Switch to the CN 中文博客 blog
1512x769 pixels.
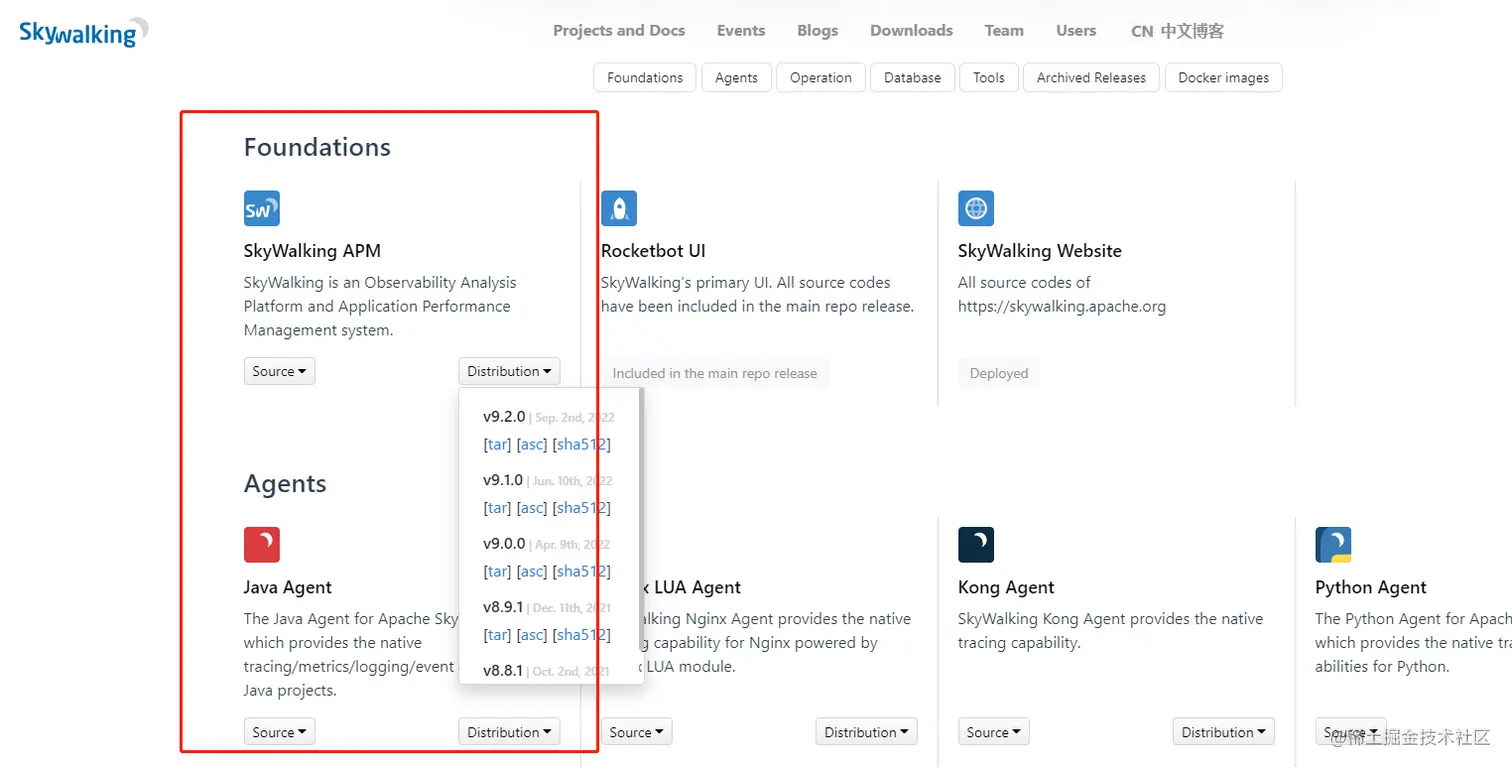pyautogui.click(x=1177, y=31)
